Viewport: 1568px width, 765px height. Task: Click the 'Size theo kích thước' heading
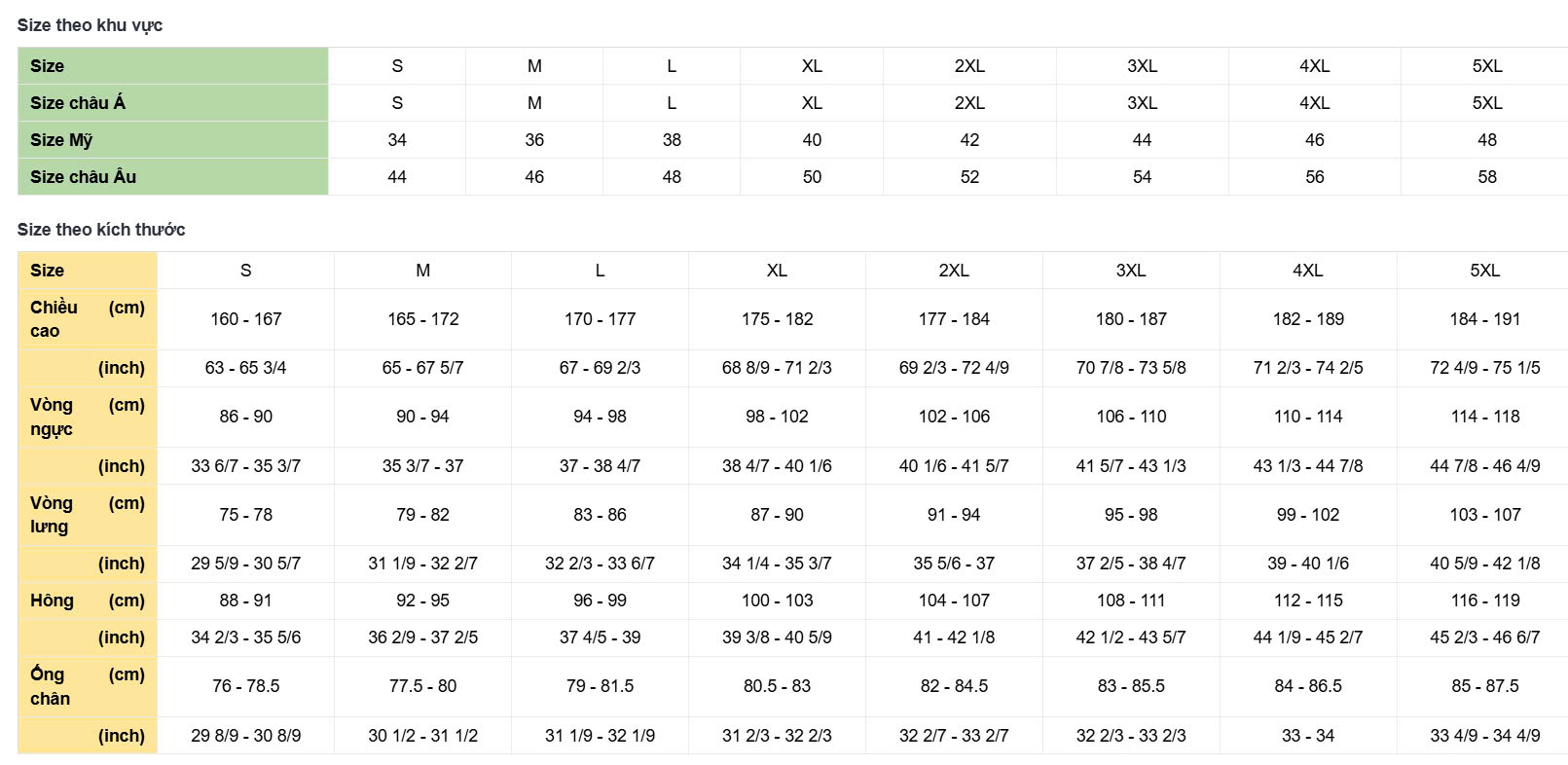tap(101, 230)
